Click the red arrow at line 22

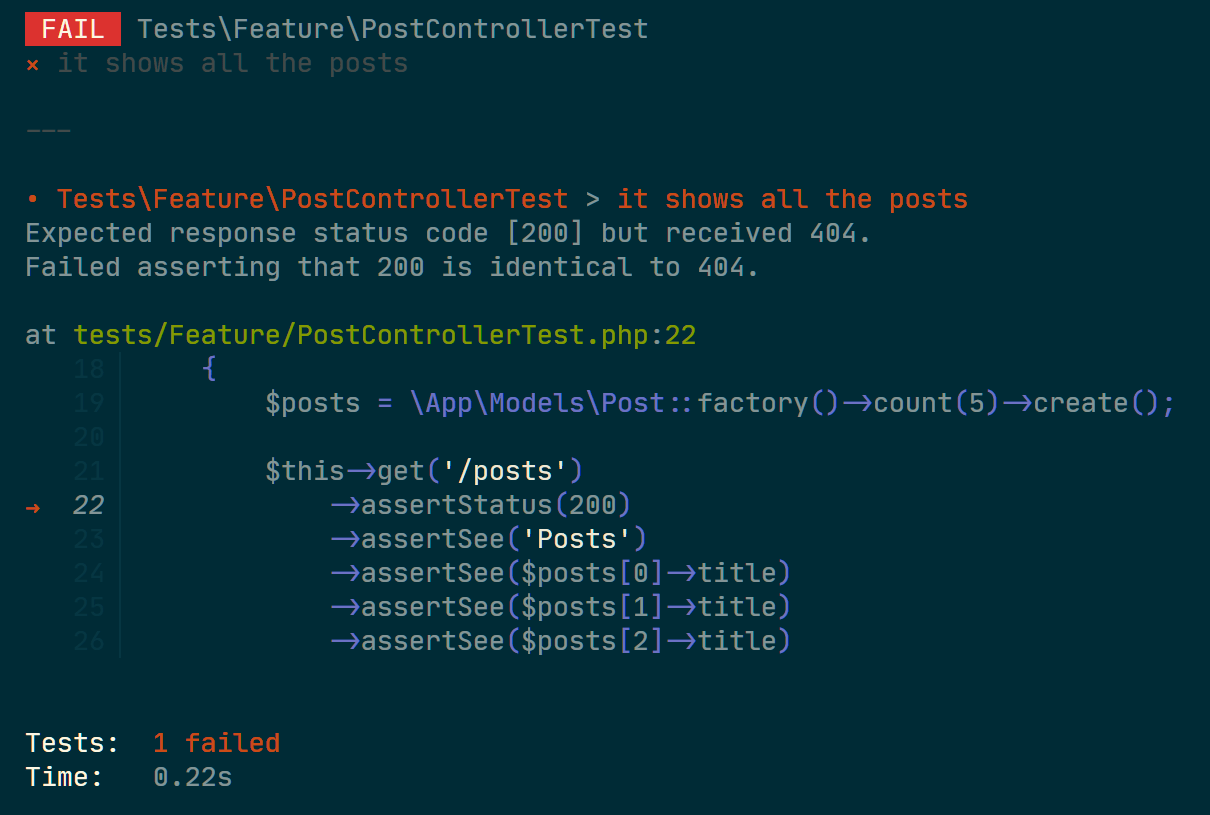pyautogui.click(x=33, y=507)
